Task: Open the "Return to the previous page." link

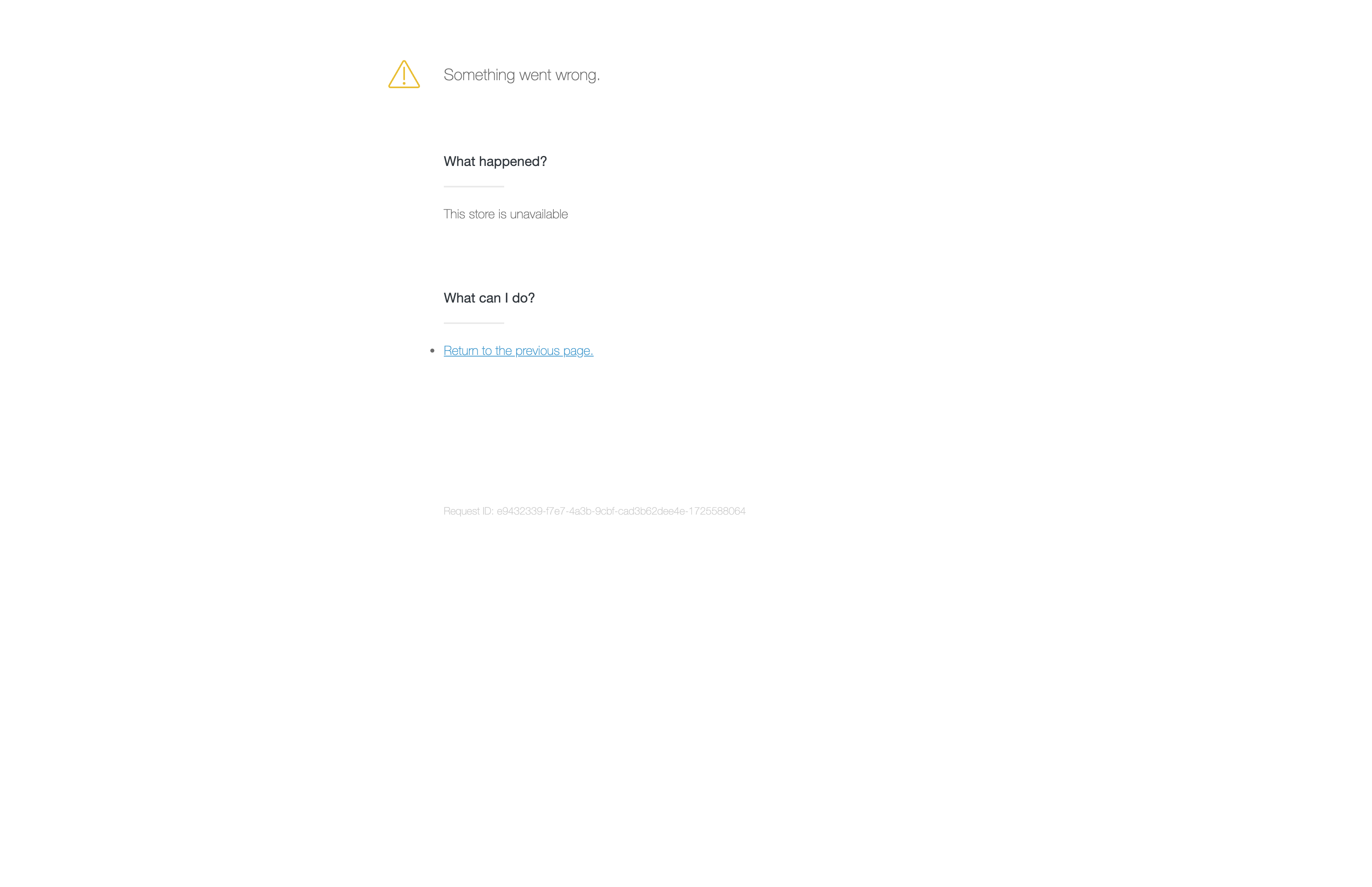Action: 518,350
